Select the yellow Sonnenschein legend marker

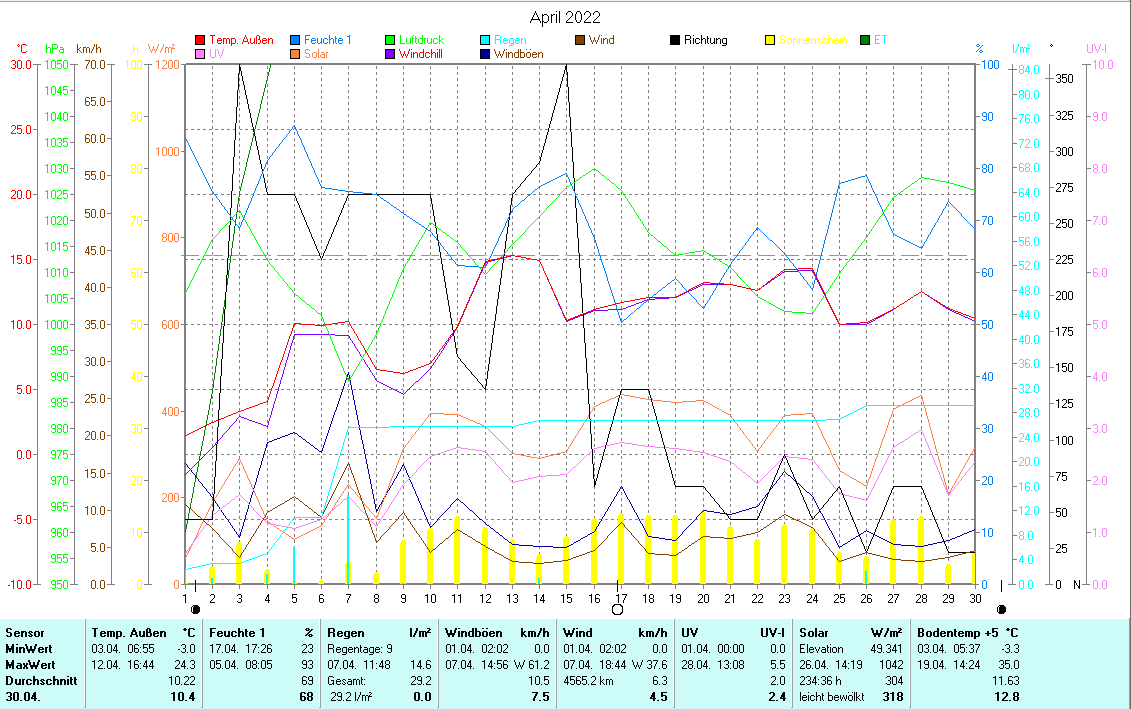pyautogui.click(x=769, y=41)
